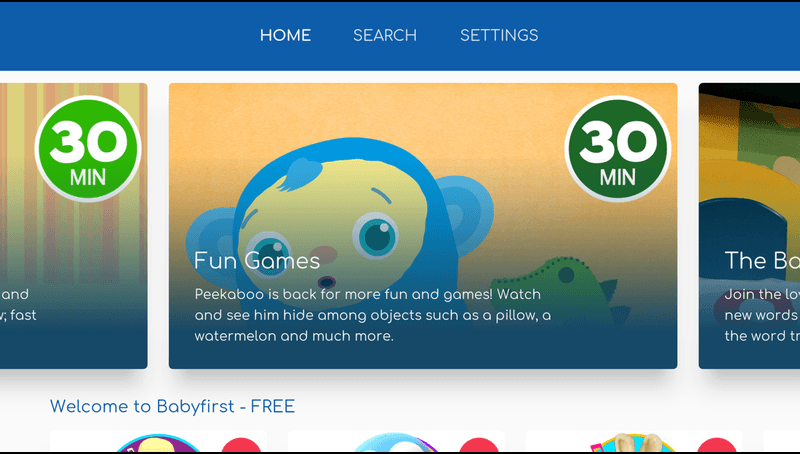Click the dark green 30 MIN badge

617,148
